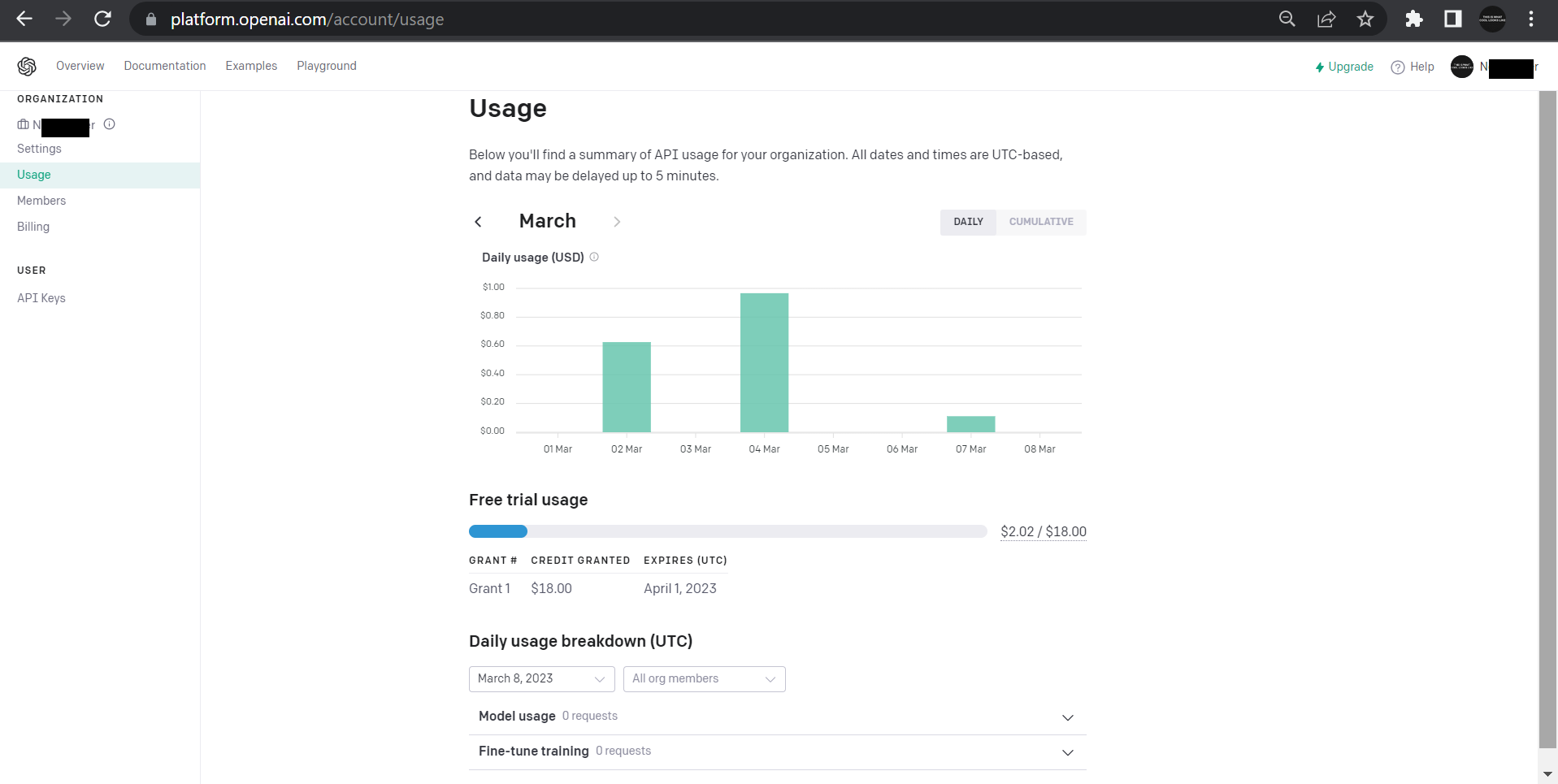Click the Daily usage info icon
This screenshot has height=784, width=1558.
594,257
